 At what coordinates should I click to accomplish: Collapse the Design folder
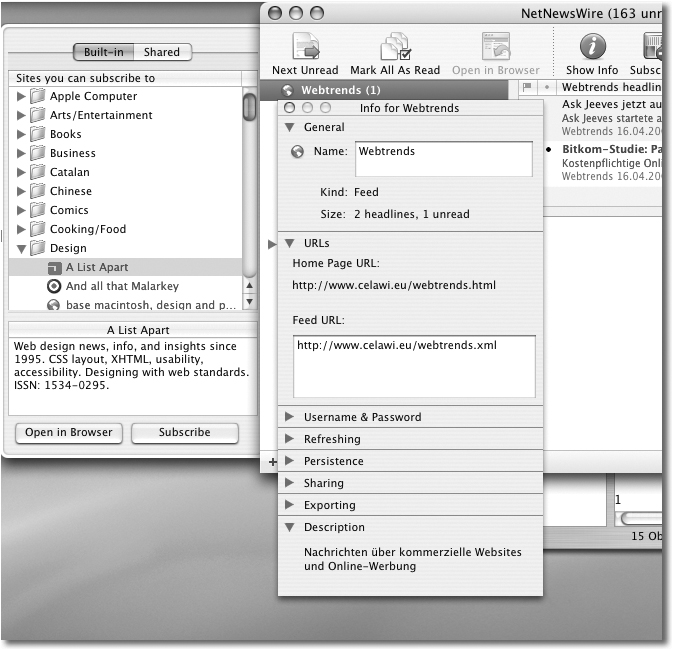[21, 249]
